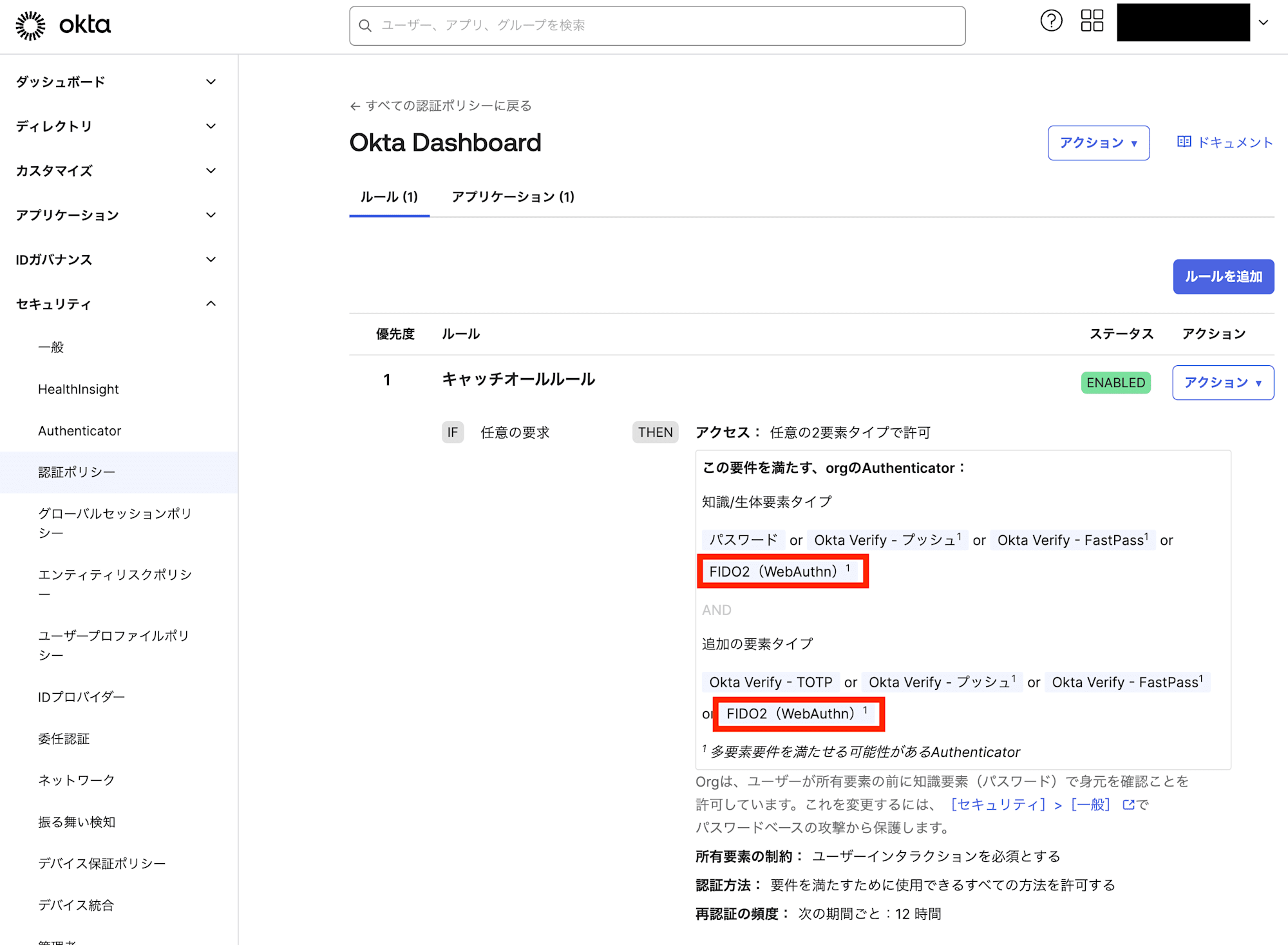Click the IF condition label

[453, 432]
